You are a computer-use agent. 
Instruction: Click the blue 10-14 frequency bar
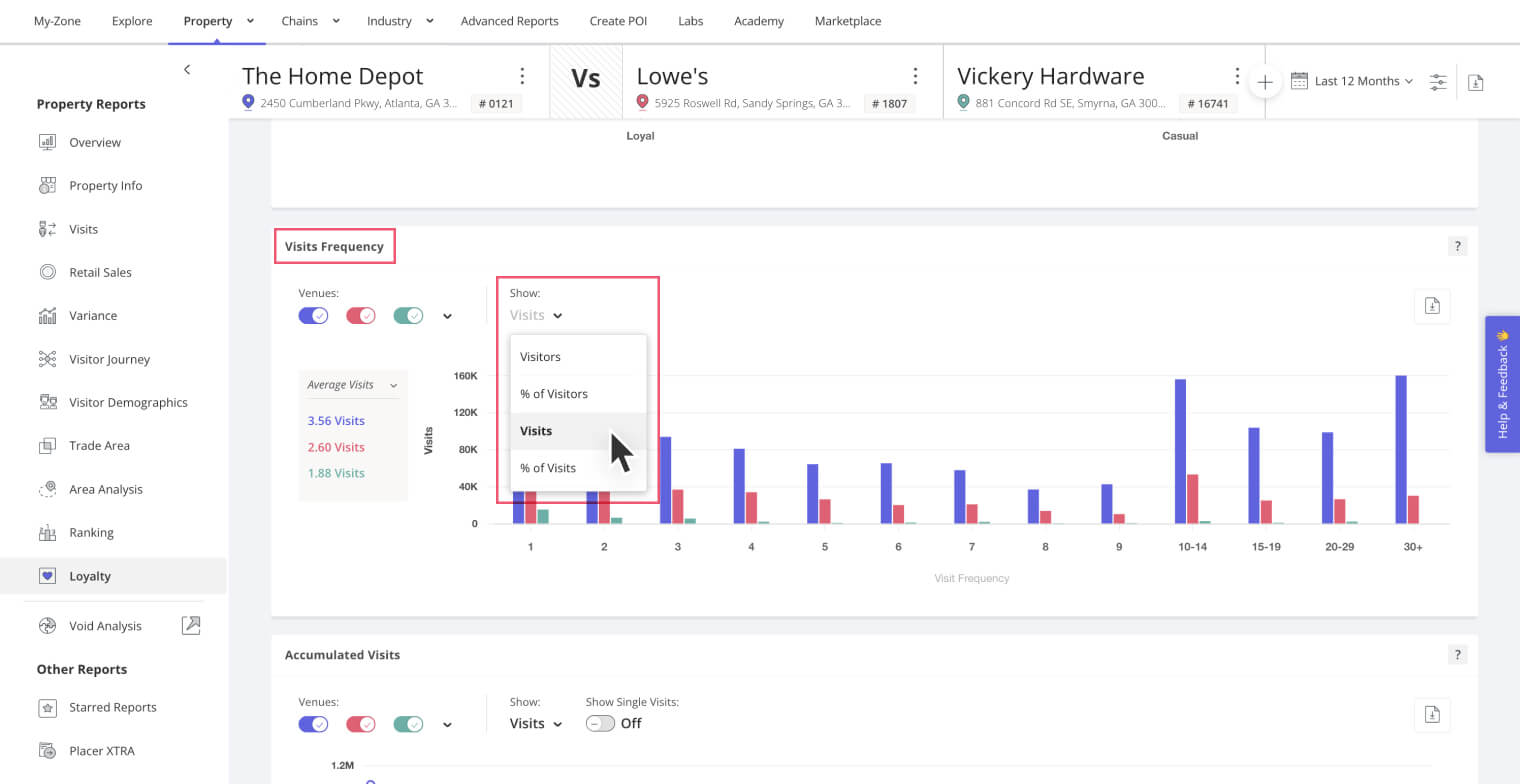click(1180, 452)
